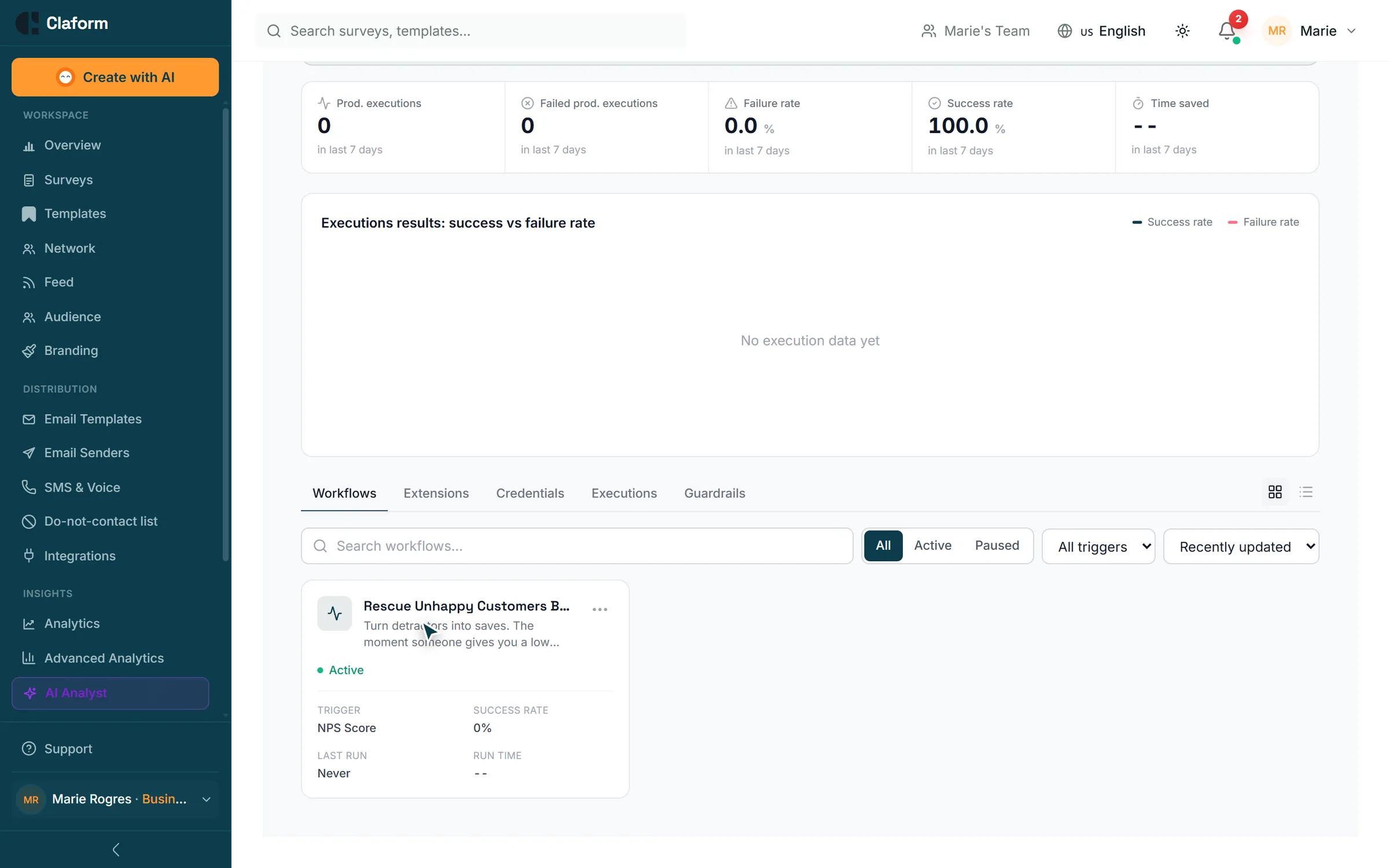This screenshot has width=1389, height=868.
Task: Select AI Analyst in the sidebar
Action: [x=110, y=693]
